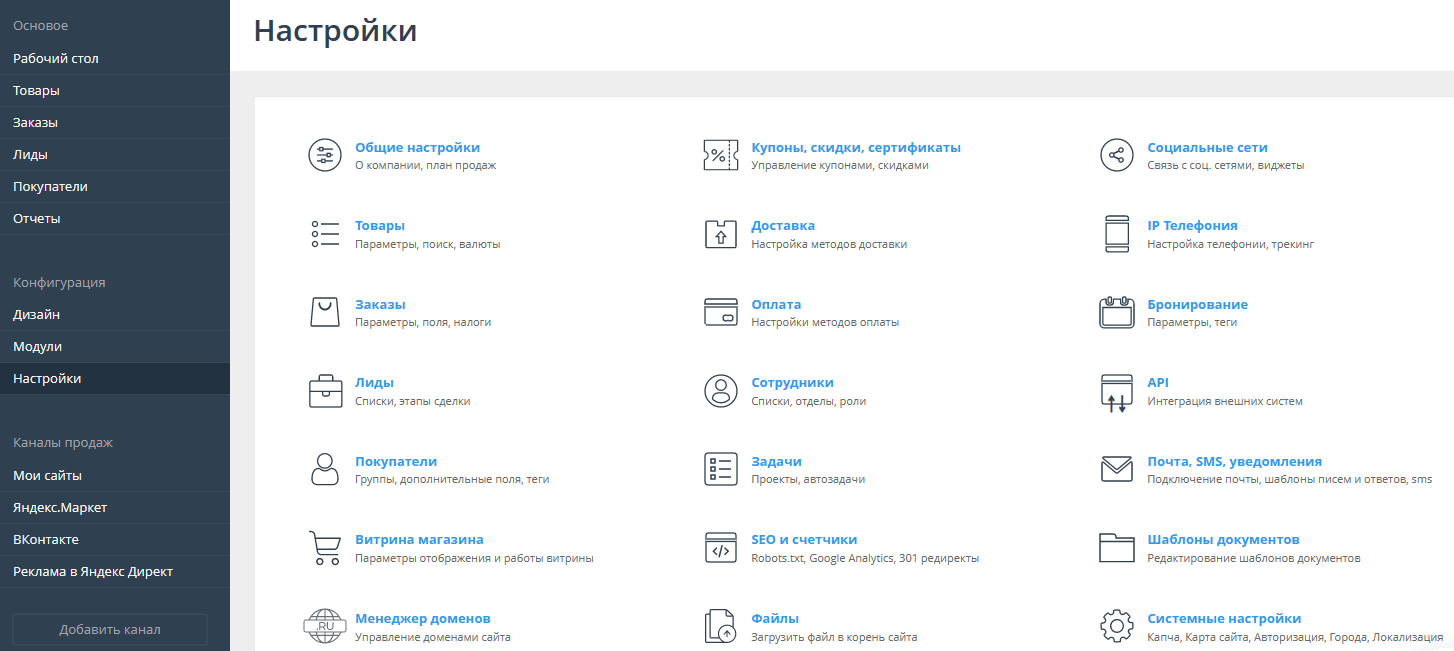The image size is (1454, 651).
Task: Go to Модули in the sidebar menu
Action: [x=38, y=346]
